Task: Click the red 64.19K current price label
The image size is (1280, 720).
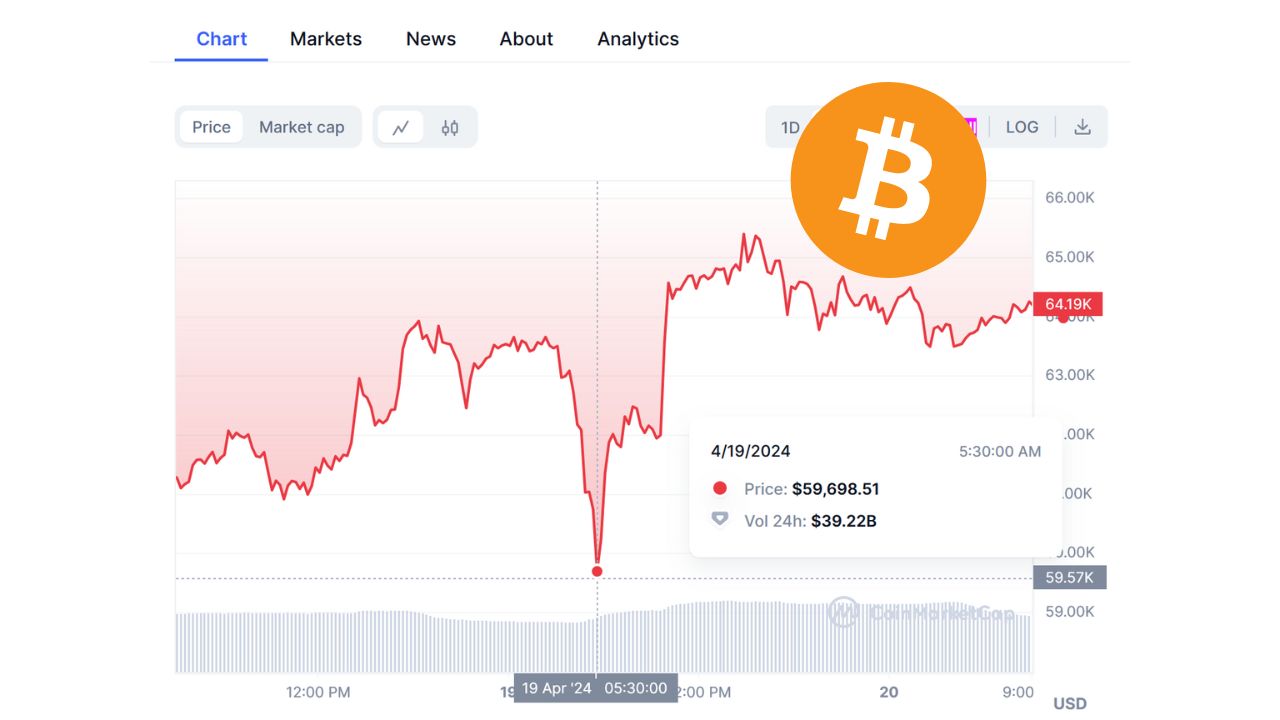Action: click(1068, 303)
